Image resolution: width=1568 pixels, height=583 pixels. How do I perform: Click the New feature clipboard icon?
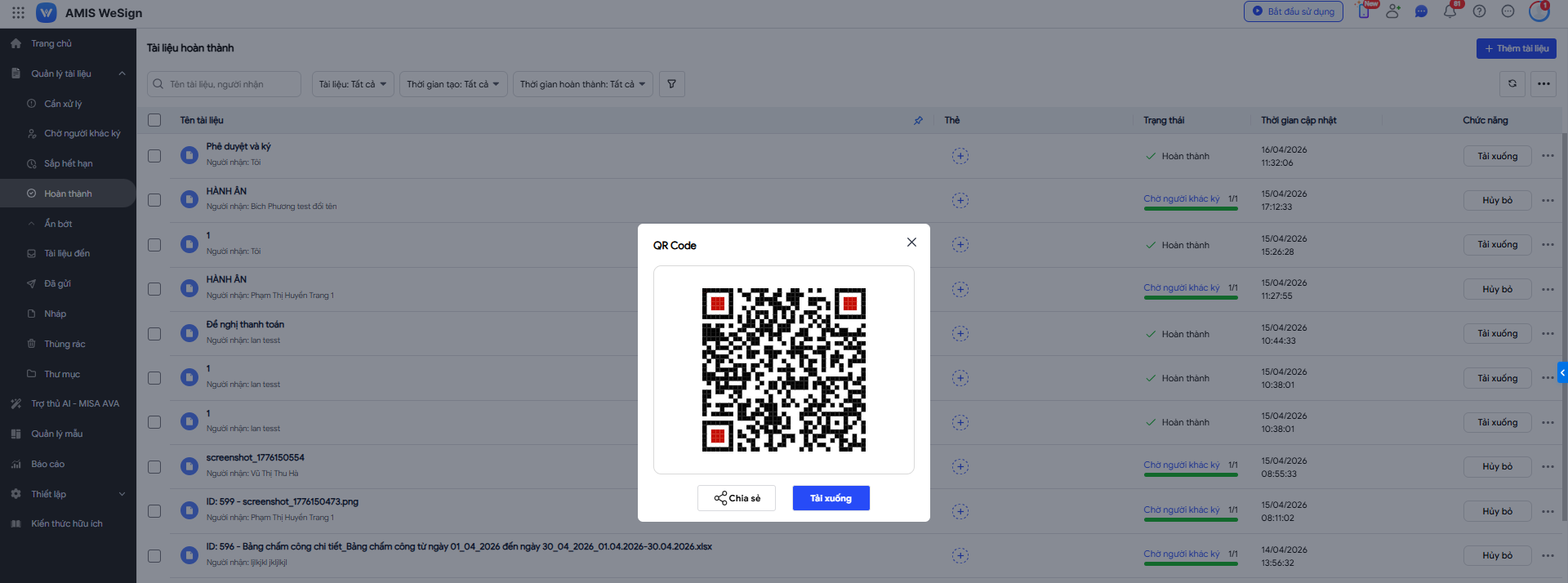tap(1364, 11)
